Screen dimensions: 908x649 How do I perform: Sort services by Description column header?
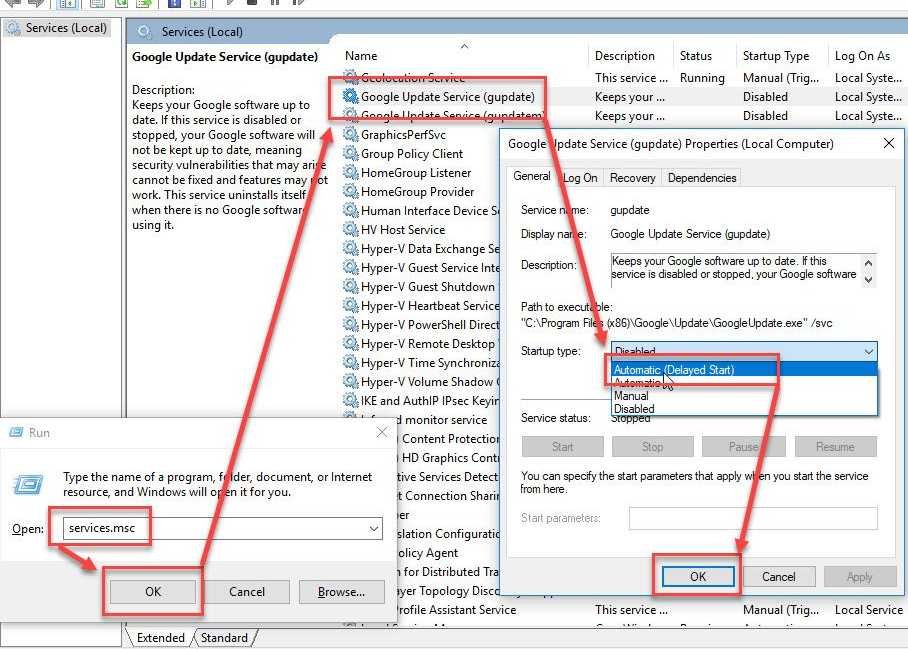tap(631, 56)
